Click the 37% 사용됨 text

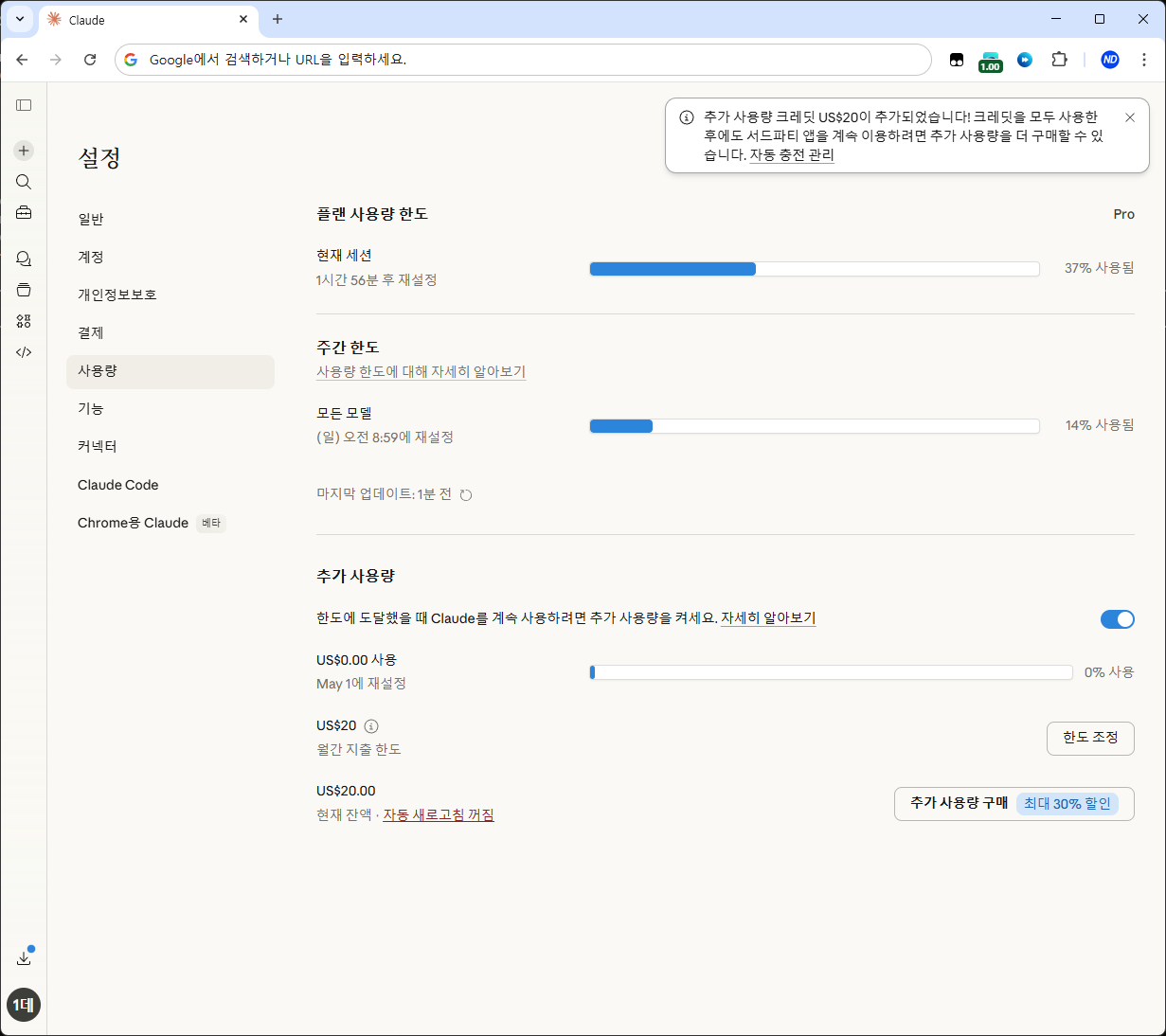point(1099,269)
